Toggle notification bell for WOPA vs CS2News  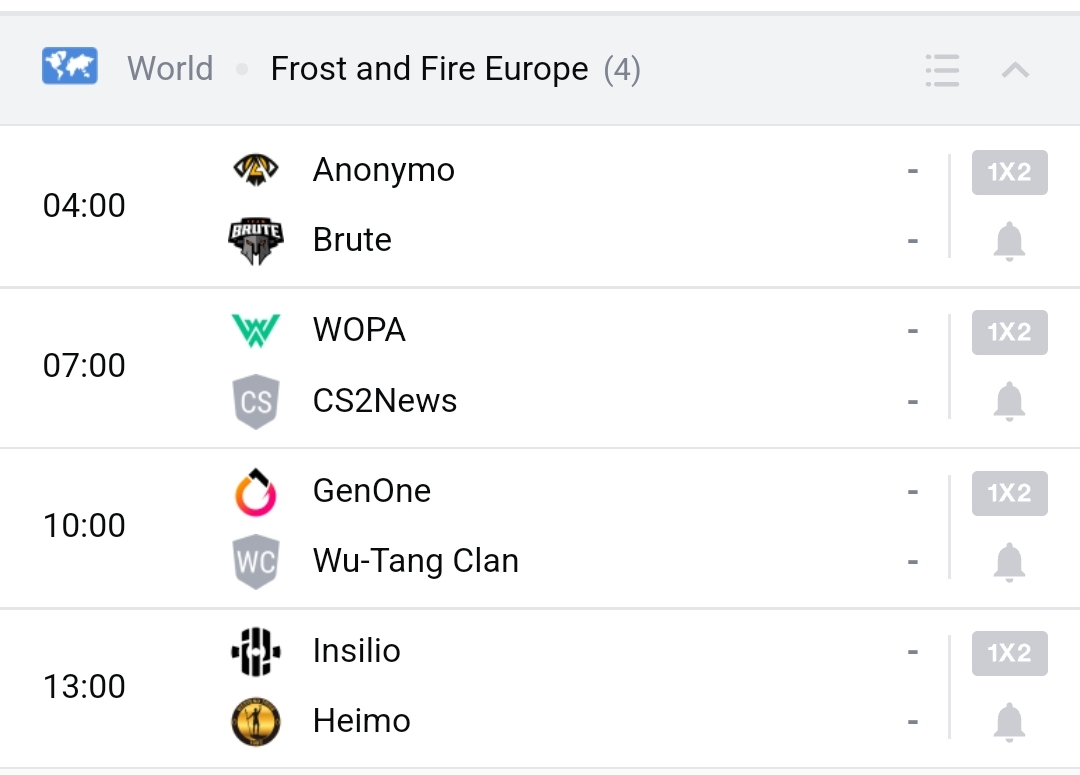[1009, 402]
